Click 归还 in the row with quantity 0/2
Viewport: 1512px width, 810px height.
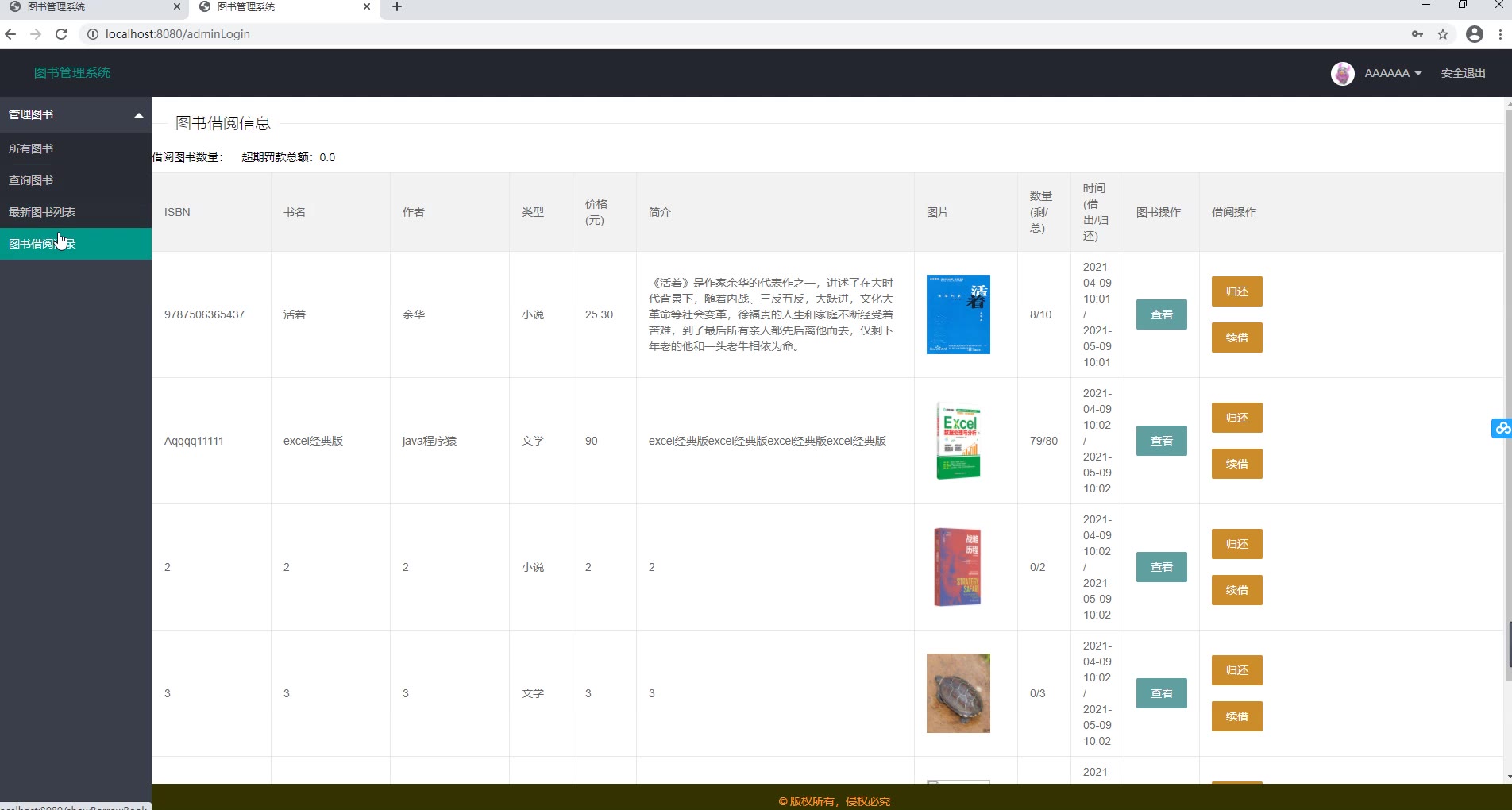[1237, 544]
